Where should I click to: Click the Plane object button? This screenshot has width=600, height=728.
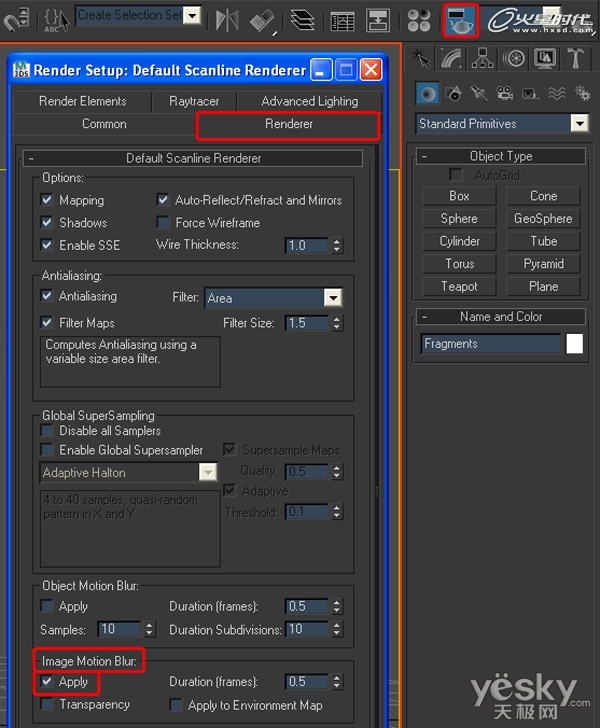click(543, 286)
